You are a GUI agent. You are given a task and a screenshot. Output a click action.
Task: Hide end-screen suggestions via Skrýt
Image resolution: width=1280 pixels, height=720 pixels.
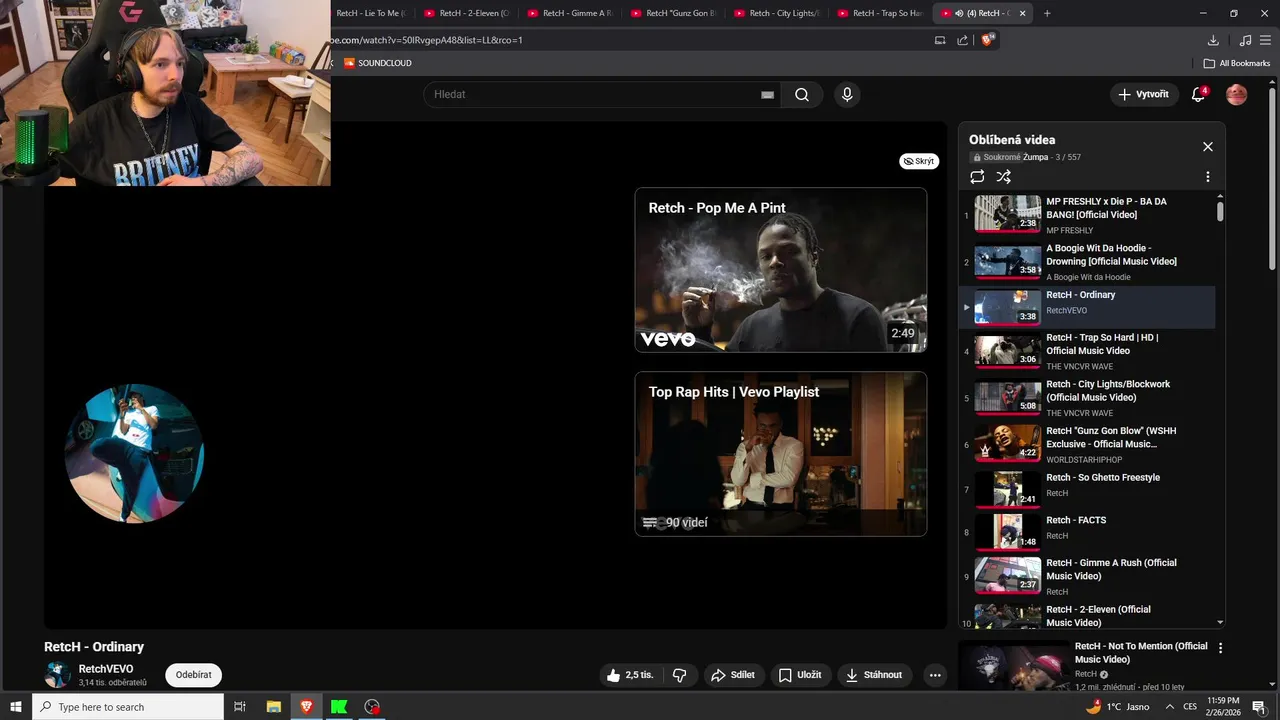919,161
